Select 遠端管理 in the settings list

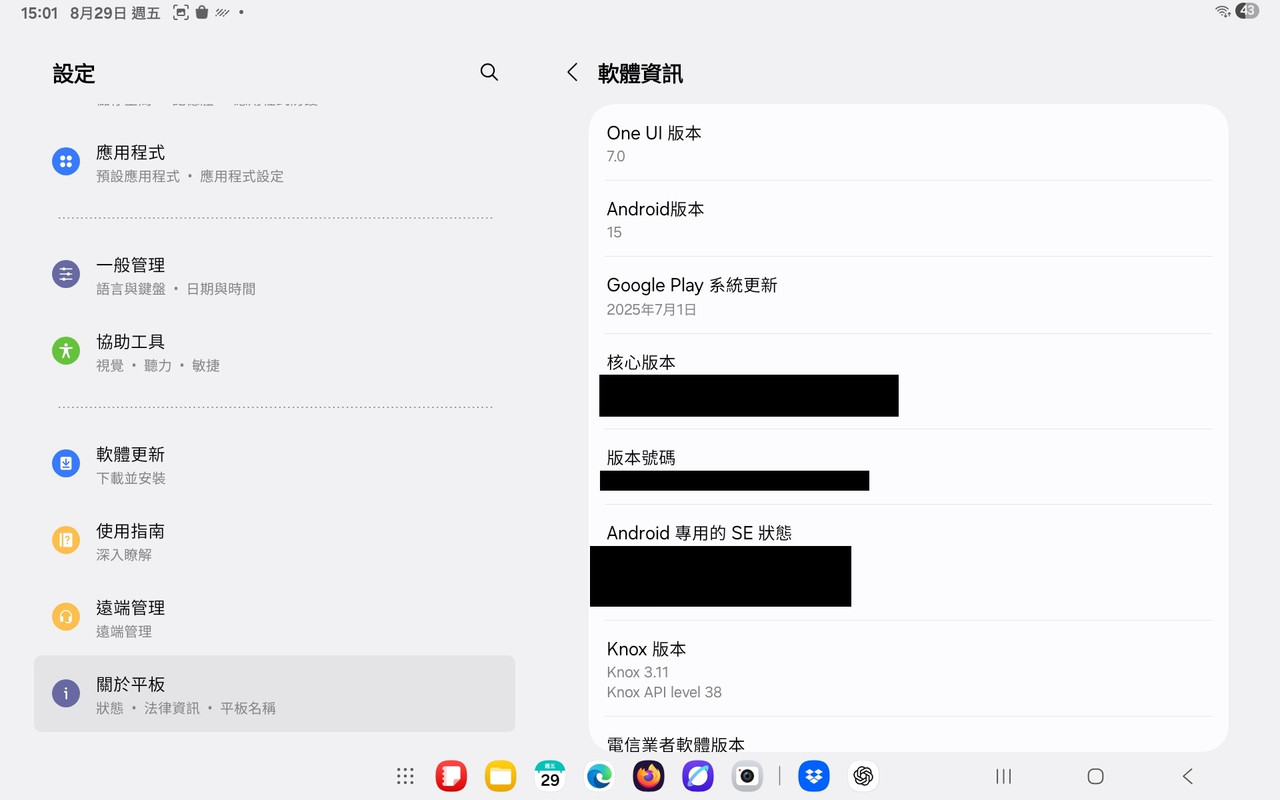tap(274, 618)
